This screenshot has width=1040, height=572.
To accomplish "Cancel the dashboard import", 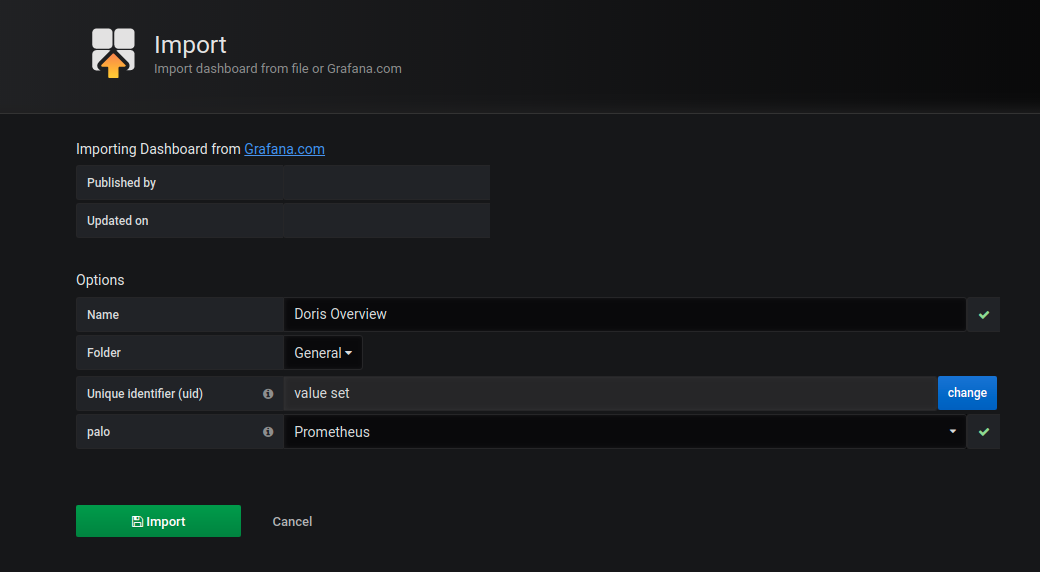I will point(292,521).
